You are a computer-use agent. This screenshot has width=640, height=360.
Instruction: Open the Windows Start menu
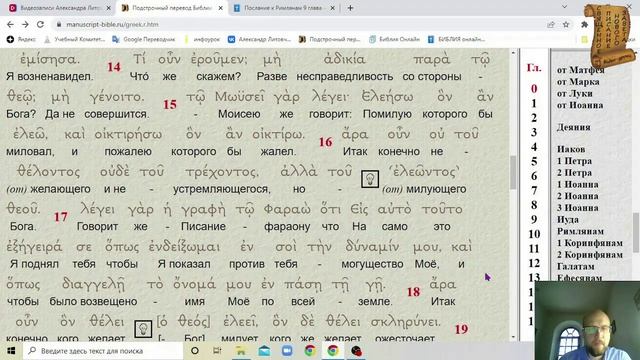tap(11, 351)
